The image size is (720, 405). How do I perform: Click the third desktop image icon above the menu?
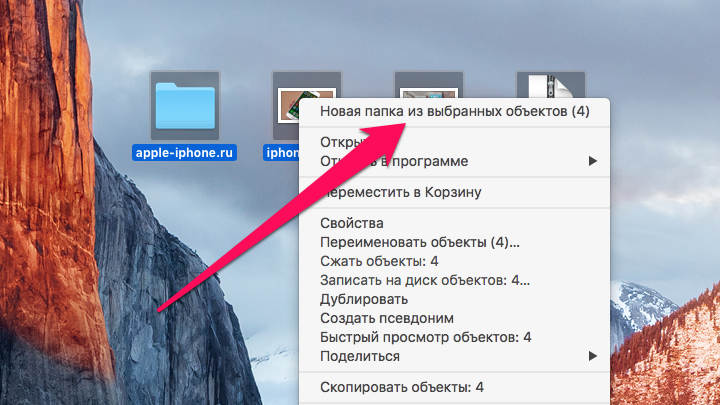pyautogui.click(x=429, y=83)
